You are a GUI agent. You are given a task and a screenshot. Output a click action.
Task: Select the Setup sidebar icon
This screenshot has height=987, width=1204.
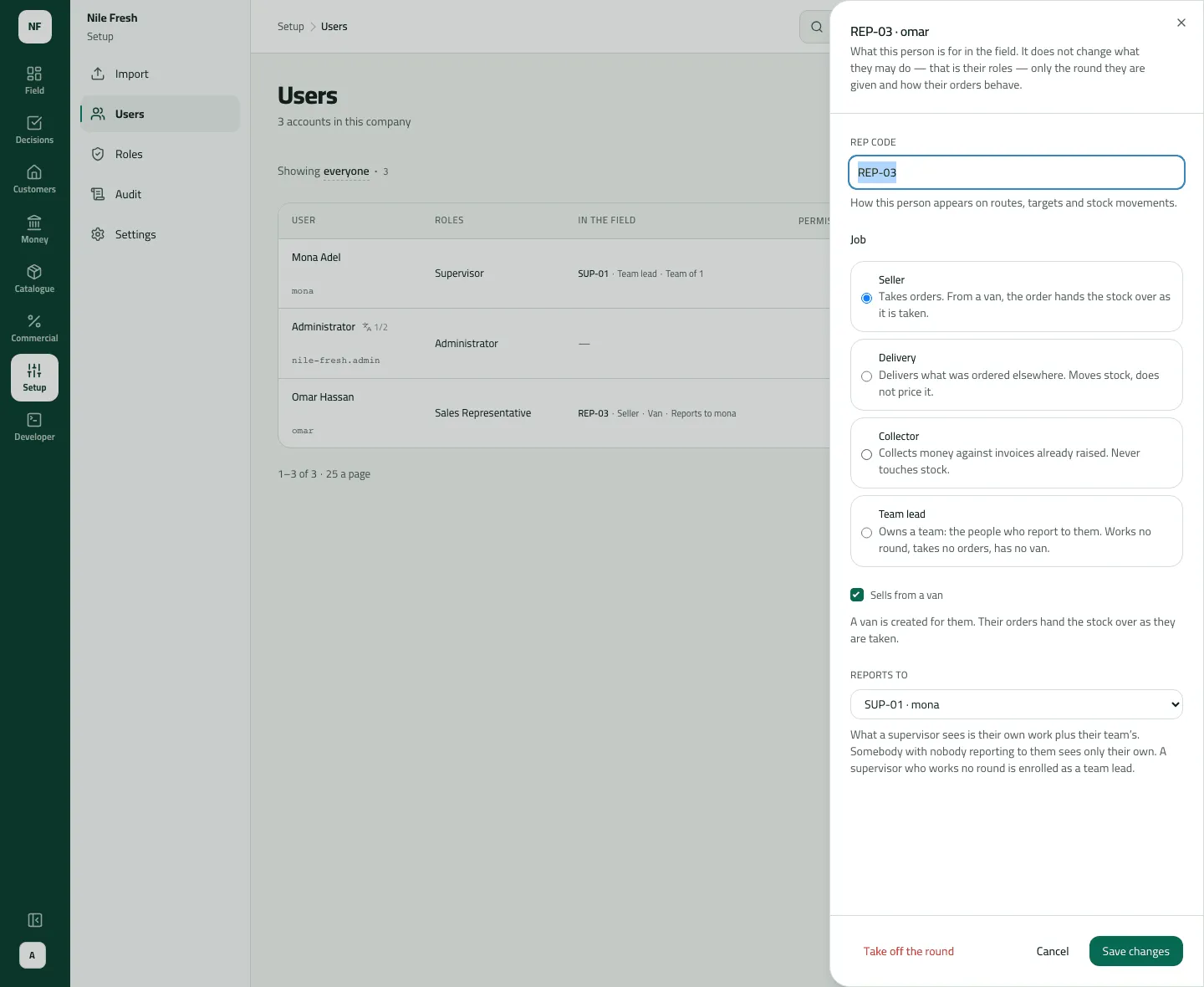[34, 377]
